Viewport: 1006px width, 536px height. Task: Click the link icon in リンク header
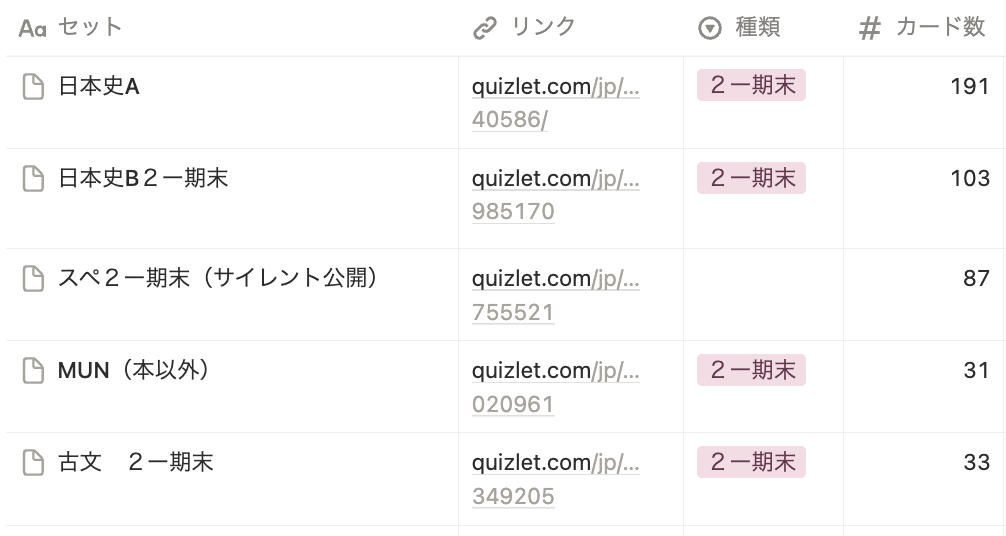485,29
